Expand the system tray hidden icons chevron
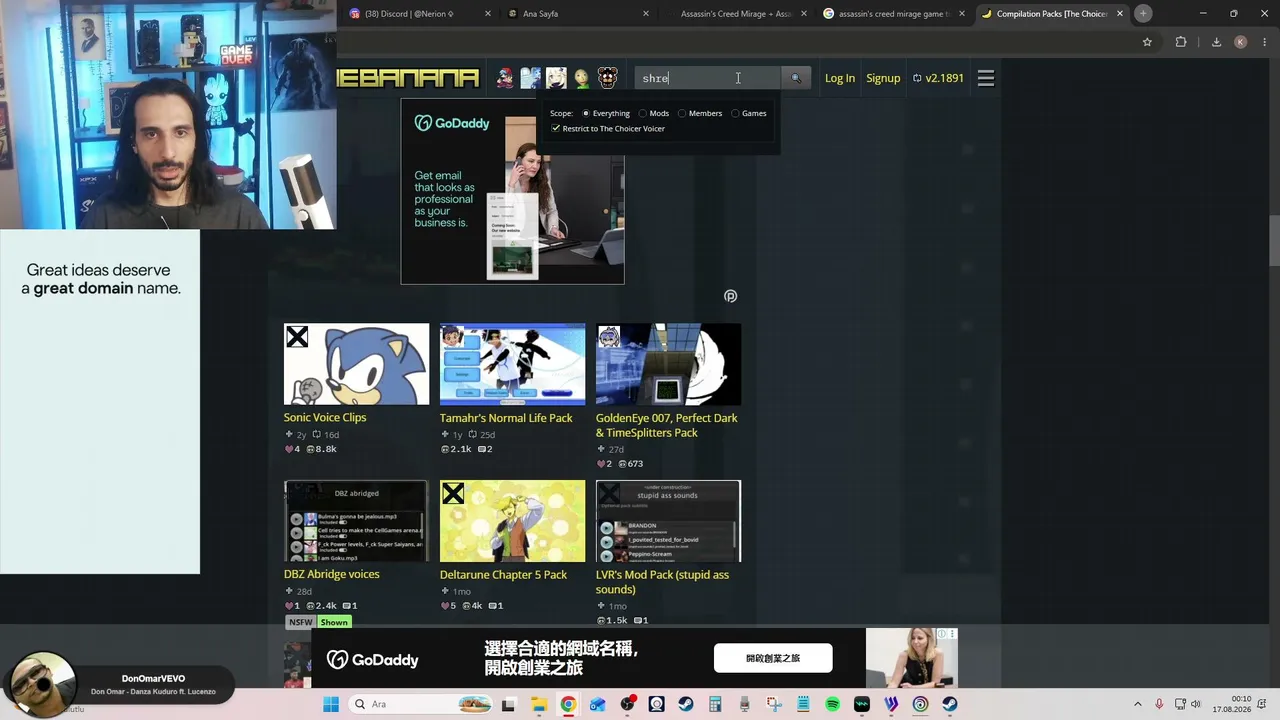Viewport: 1280px width, 720px height. [1137, 704]
